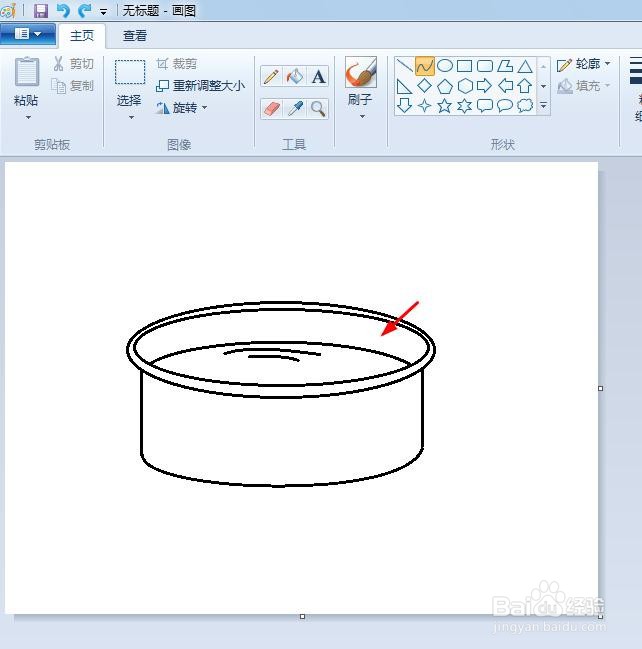The height and width of the screenshot is (649, 642).
Task: Expand the 粘贴 dropdown arrow
Action: pos(28,118)
